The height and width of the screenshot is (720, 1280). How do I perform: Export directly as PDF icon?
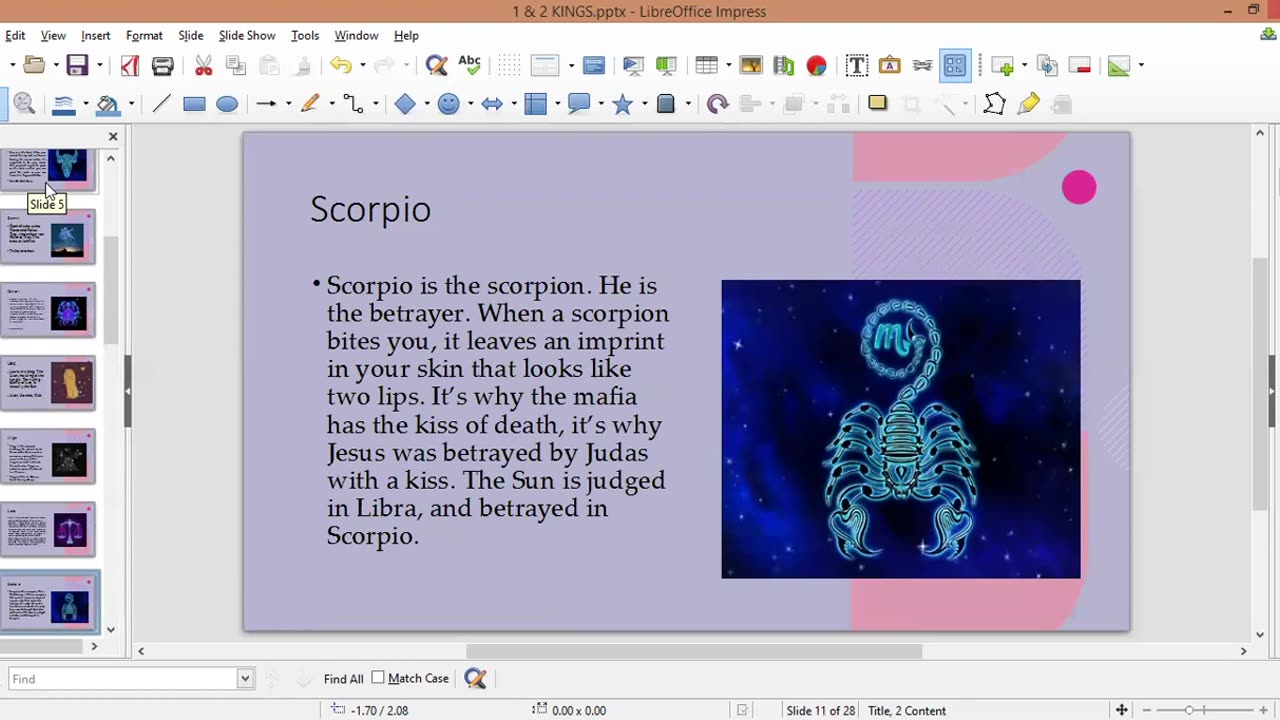tap(130, 66)
